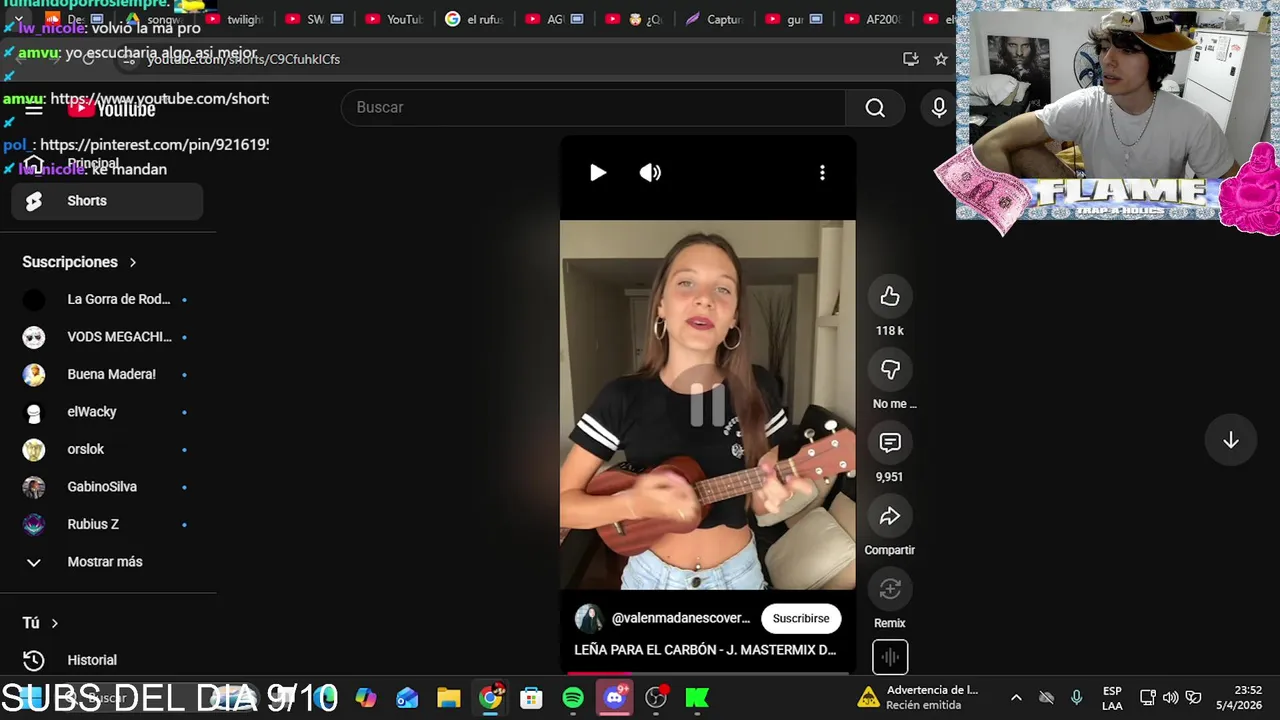The height and width of the screenshot is (720, 1280).
Task: Start voice search with microphone
Action: tap(938, 108)
